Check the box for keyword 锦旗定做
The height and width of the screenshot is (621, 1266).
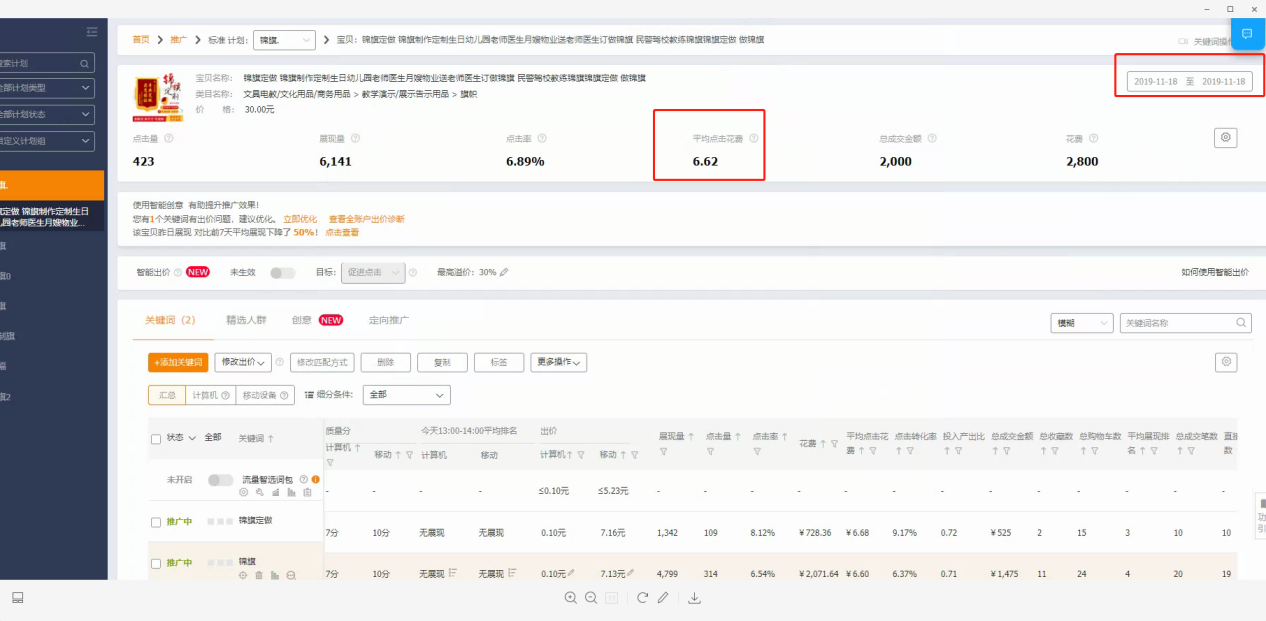(155, 522)
